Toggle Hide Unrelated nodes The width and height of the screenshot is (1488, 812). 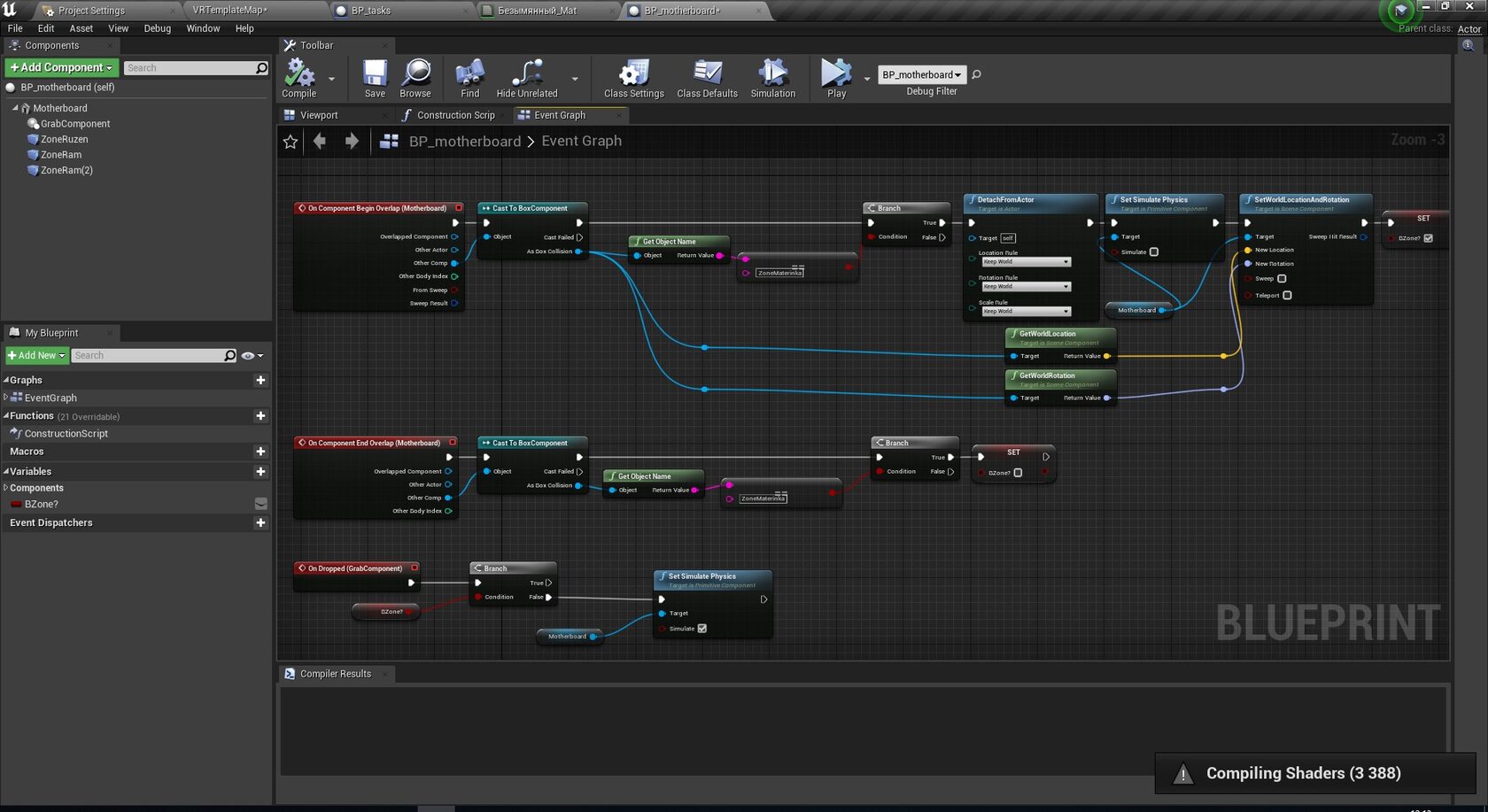527,77
